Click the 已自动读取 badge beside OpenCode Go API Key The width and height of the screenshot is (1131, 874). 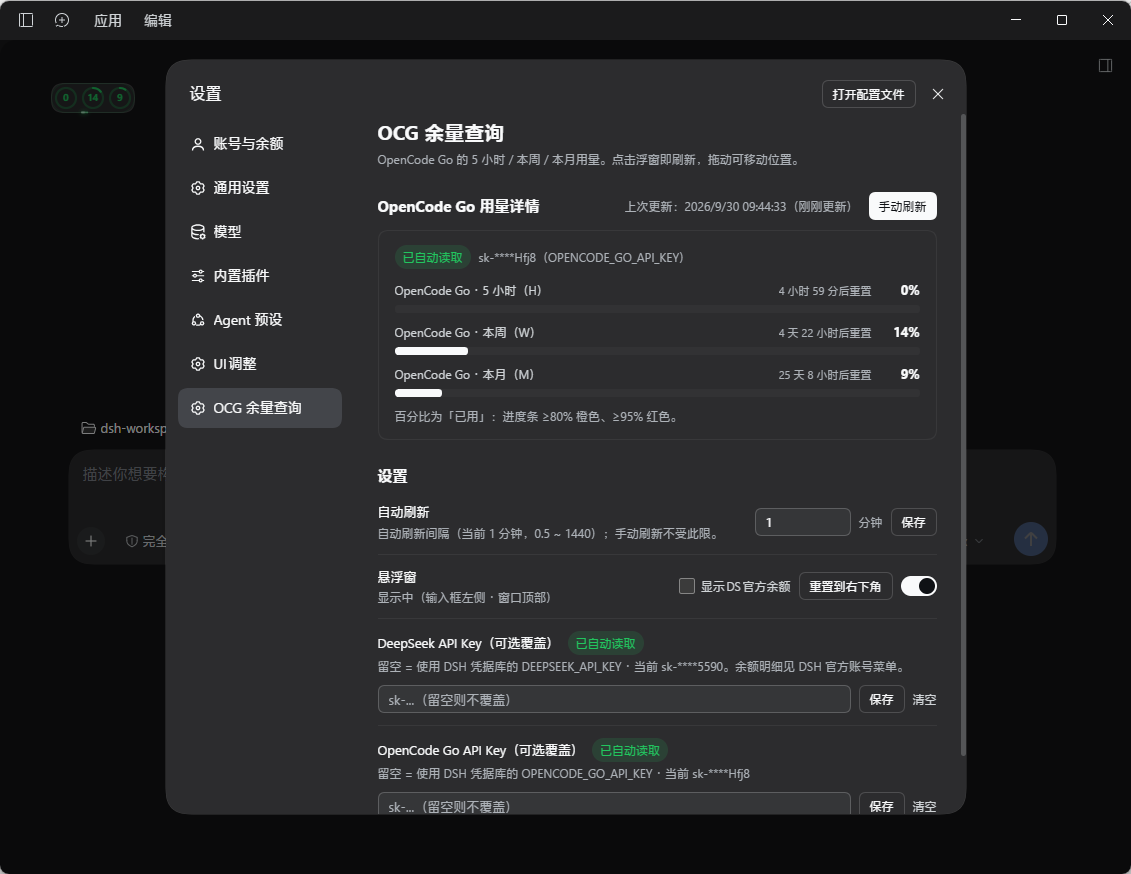pyautogui.click(x=630, y=751)
